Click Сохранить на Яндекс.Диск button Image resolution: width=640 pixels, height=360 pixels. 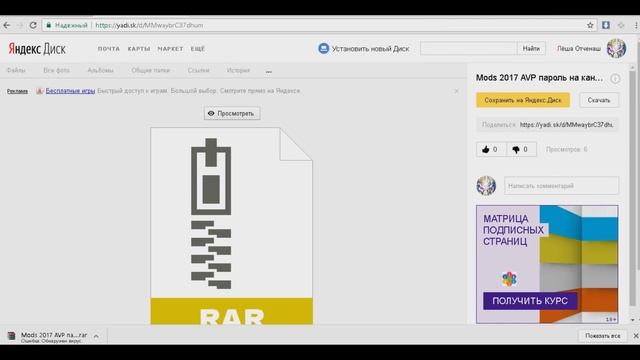click(x=523, y=100)
